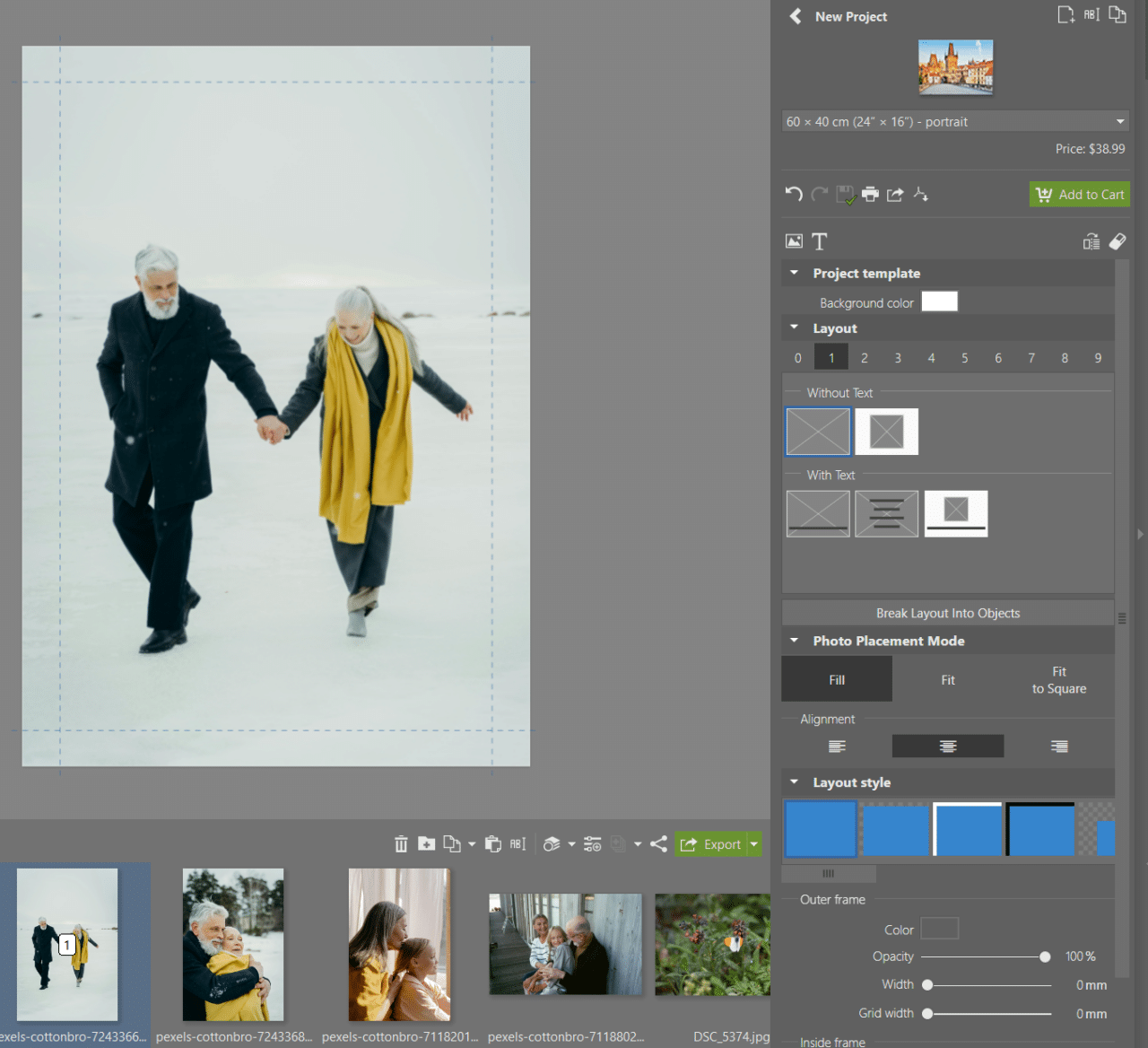
Task: Select the DSC_5374.jpg thumbnail
Action: point(712,944)
